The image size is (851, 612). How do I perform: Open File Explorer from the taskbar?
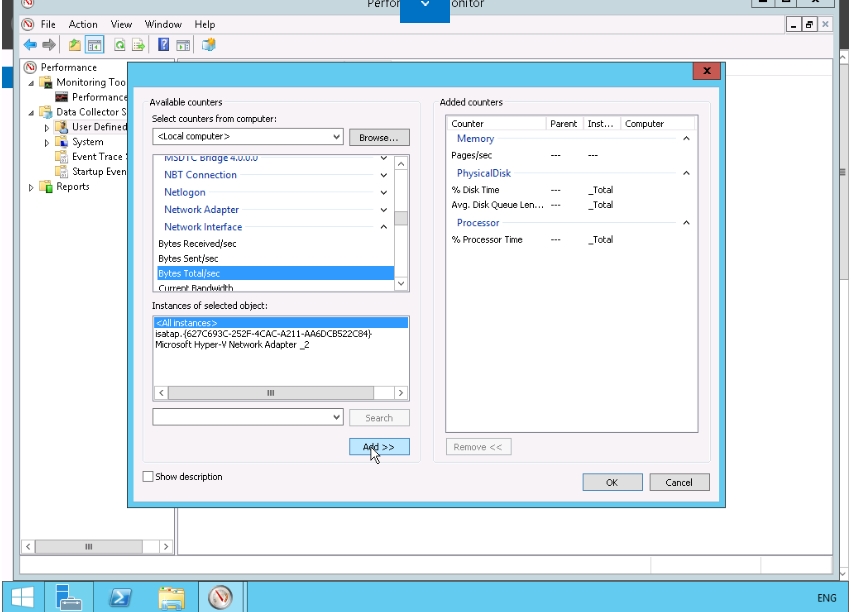coord(171,597)
